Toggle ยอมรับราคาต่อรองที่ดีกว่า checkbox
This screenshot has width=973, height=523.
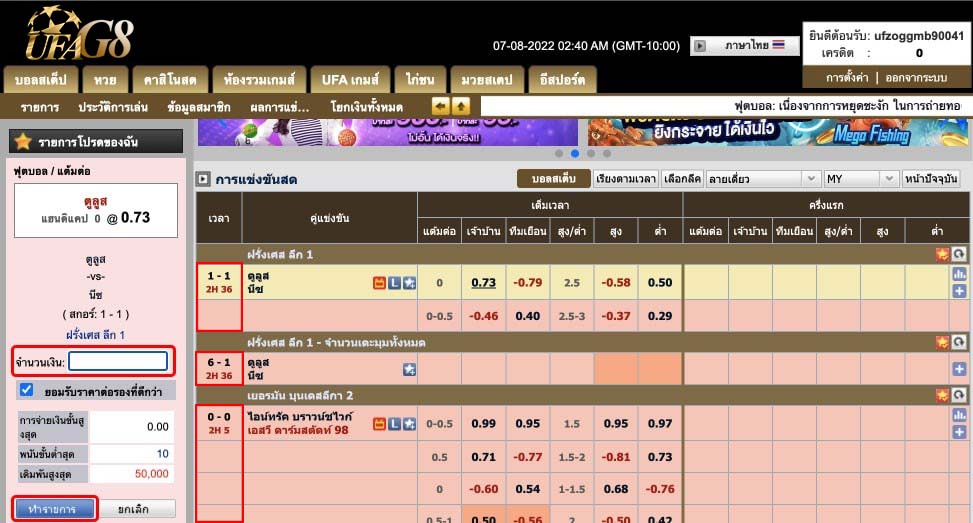(x=26, y=390)
